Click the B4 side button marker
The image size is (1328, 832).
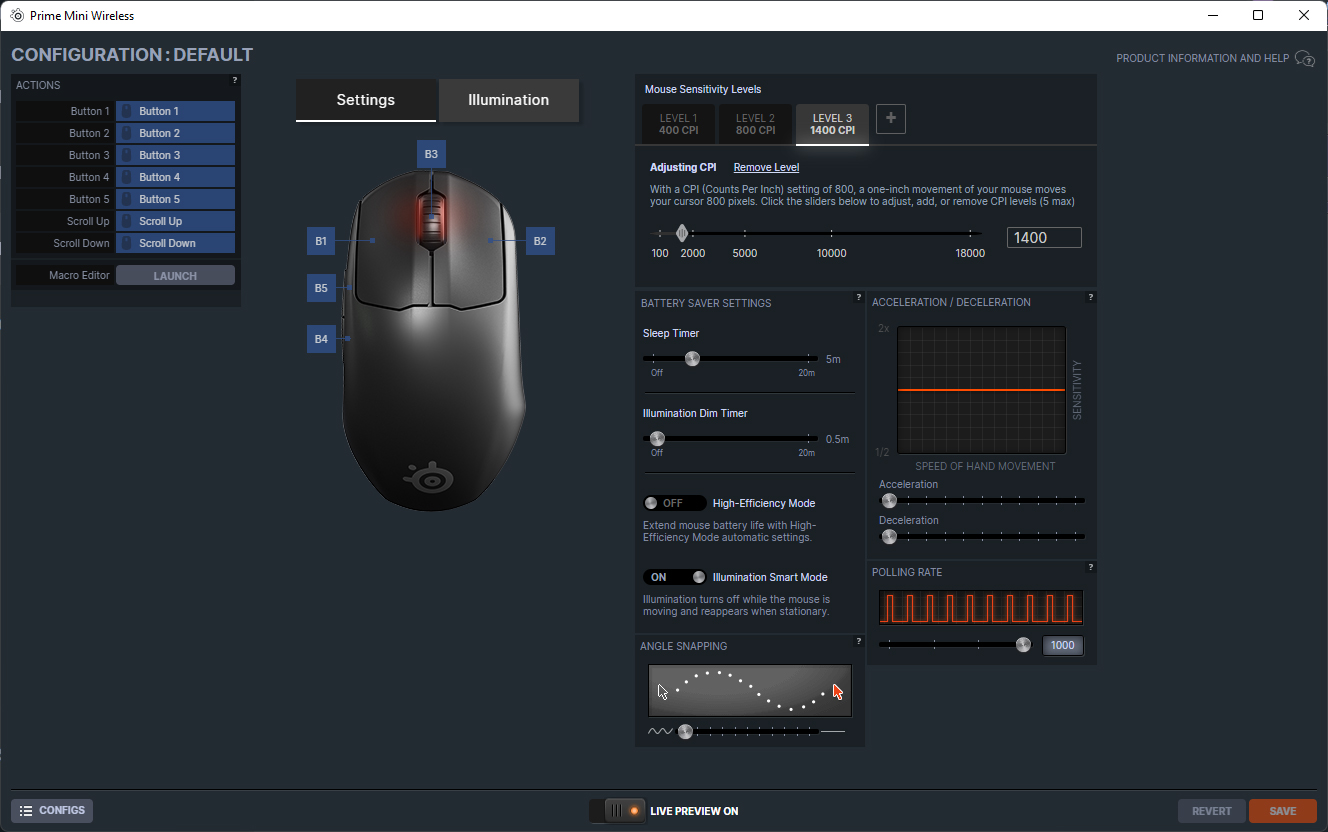(x=321, y=339)
